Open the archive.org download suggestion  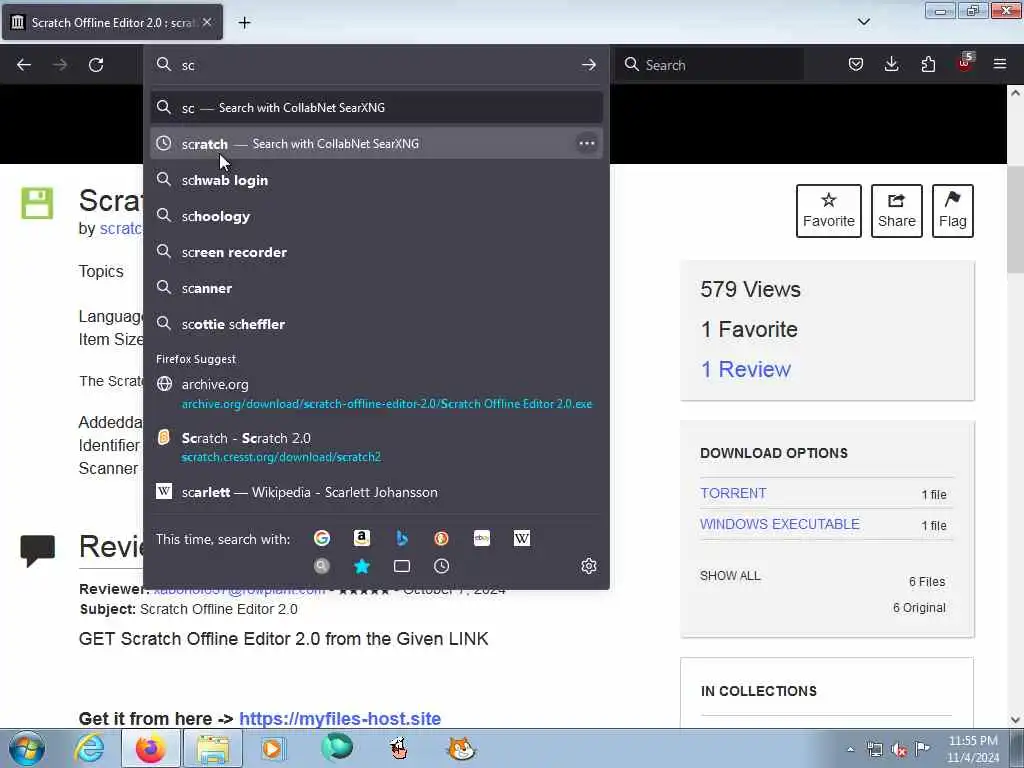(x=376, y=394)
